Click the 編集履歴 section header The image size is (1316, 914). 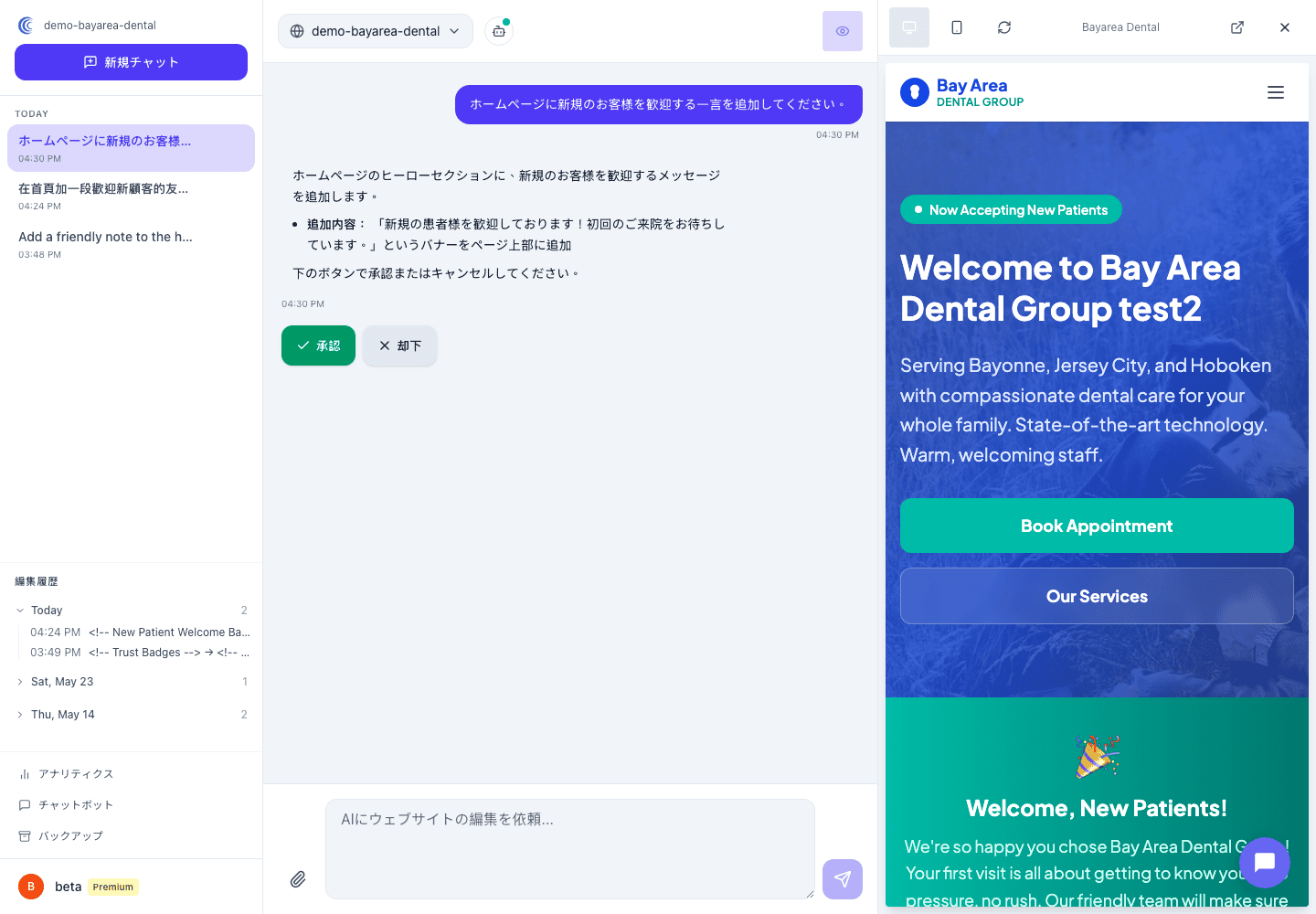coord(37,581)
